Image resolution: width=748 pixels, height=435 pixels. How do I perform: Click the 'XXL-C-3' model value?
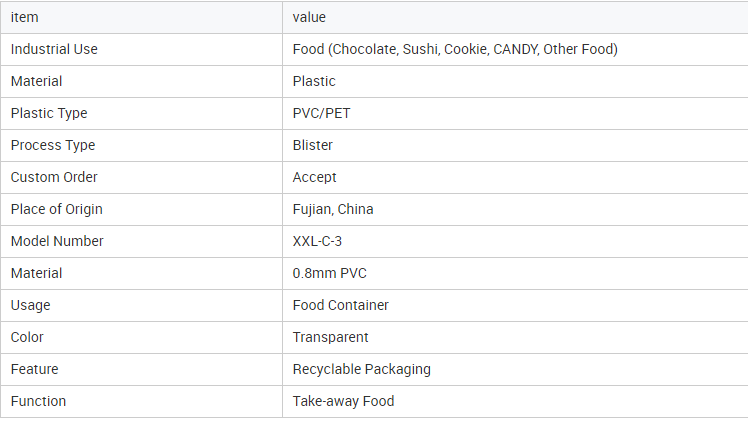pyautogui.click(x=317, y=241)
